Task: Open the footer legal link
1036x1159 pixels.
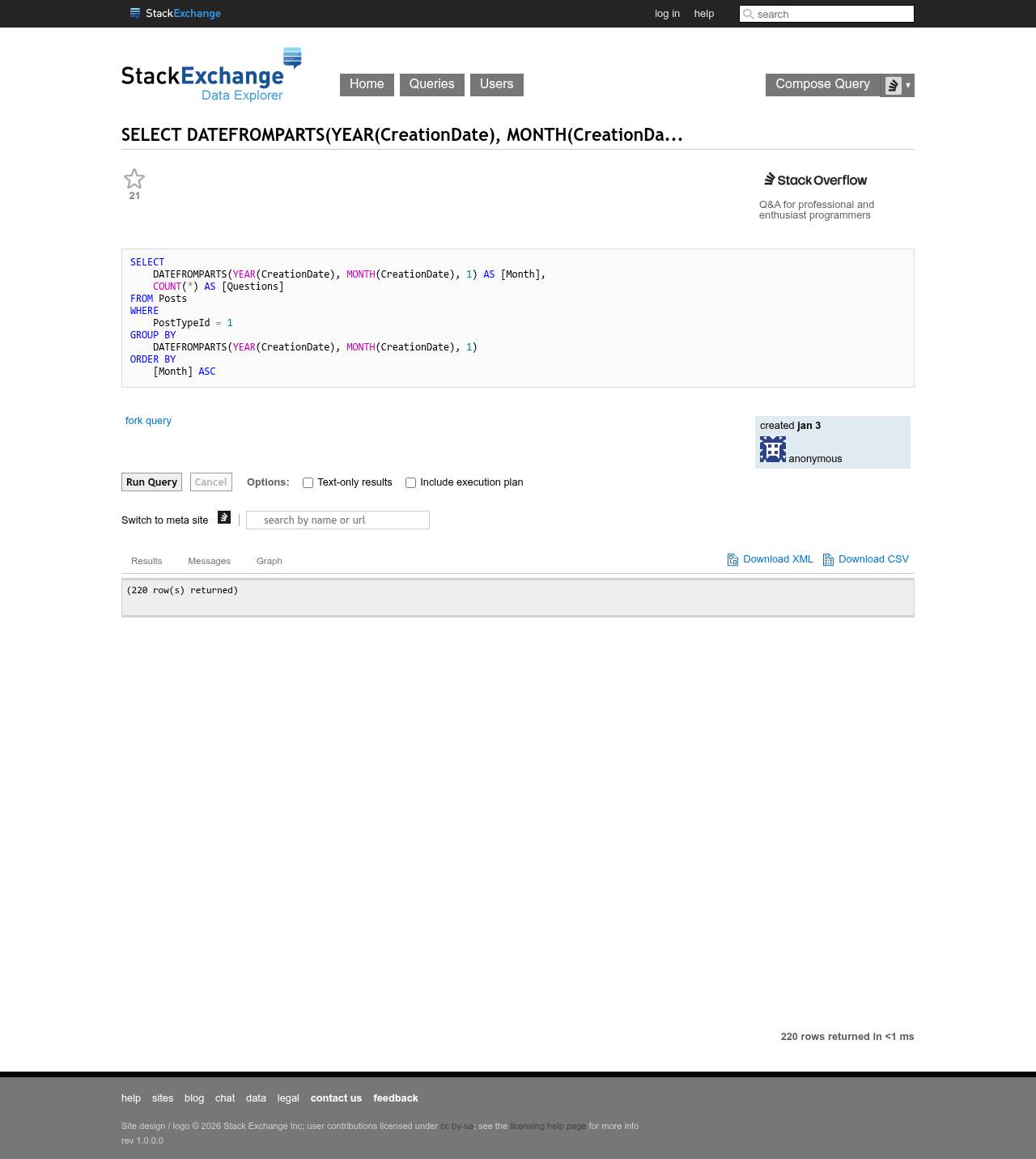Action: pyautogui.click(x=288, y=1098)
